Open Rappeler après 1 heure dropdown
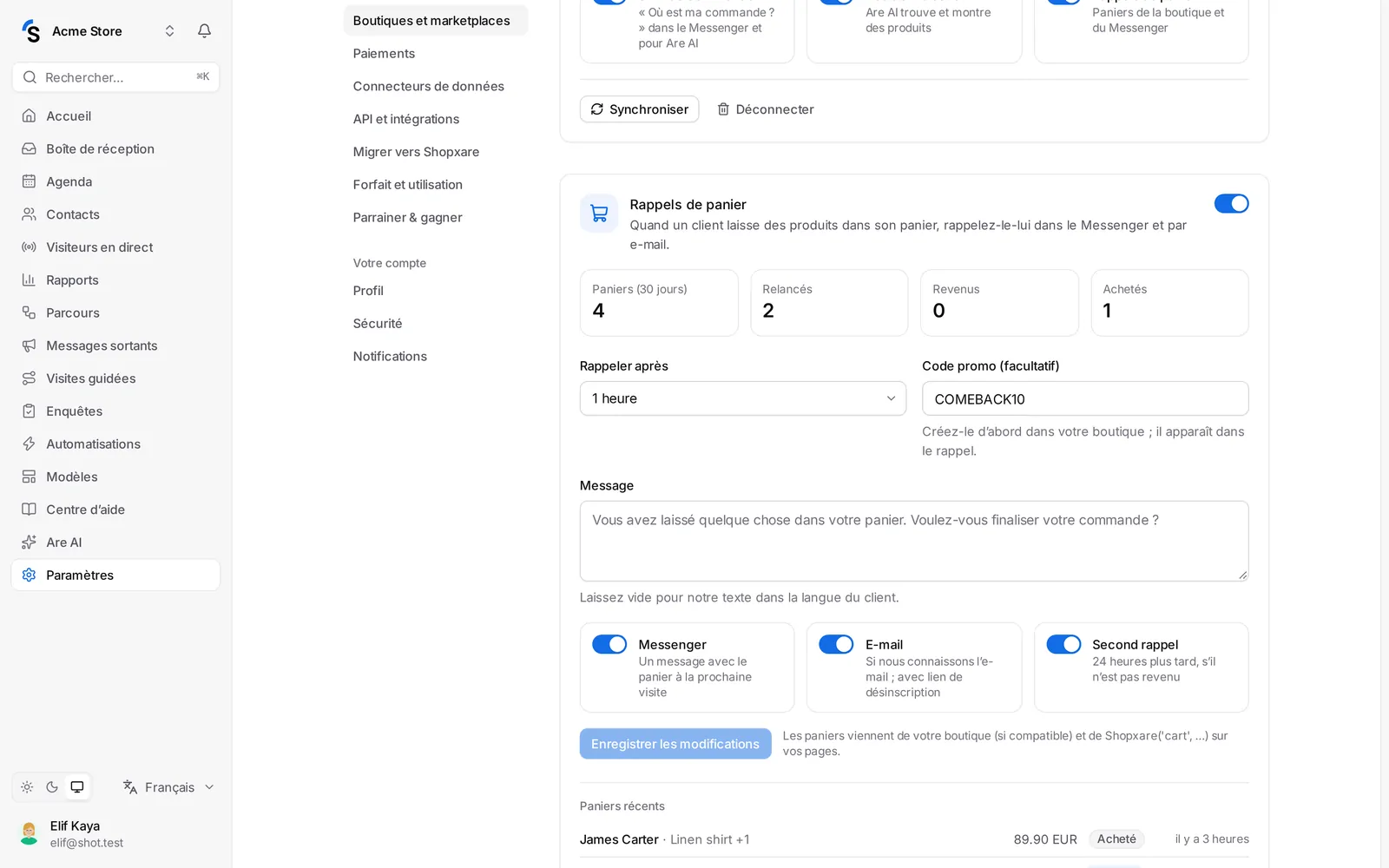Viewport: 1389px width, 868px height. point(743,398)
